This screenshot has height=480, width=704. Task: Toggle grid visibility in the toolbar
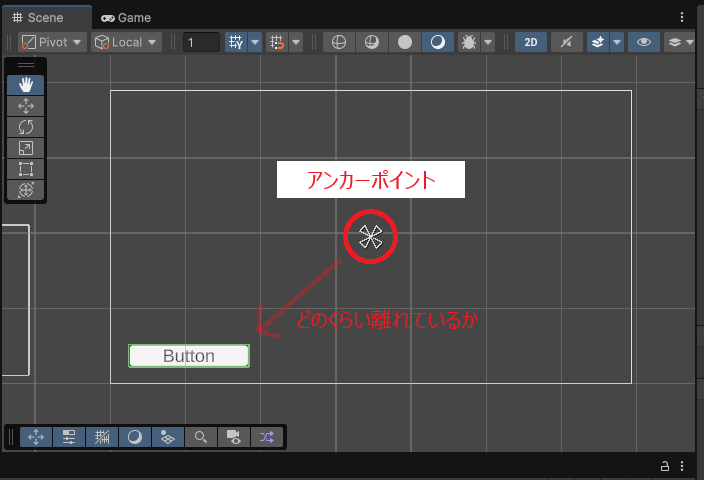pyautogui.click(x=236, y=42)
